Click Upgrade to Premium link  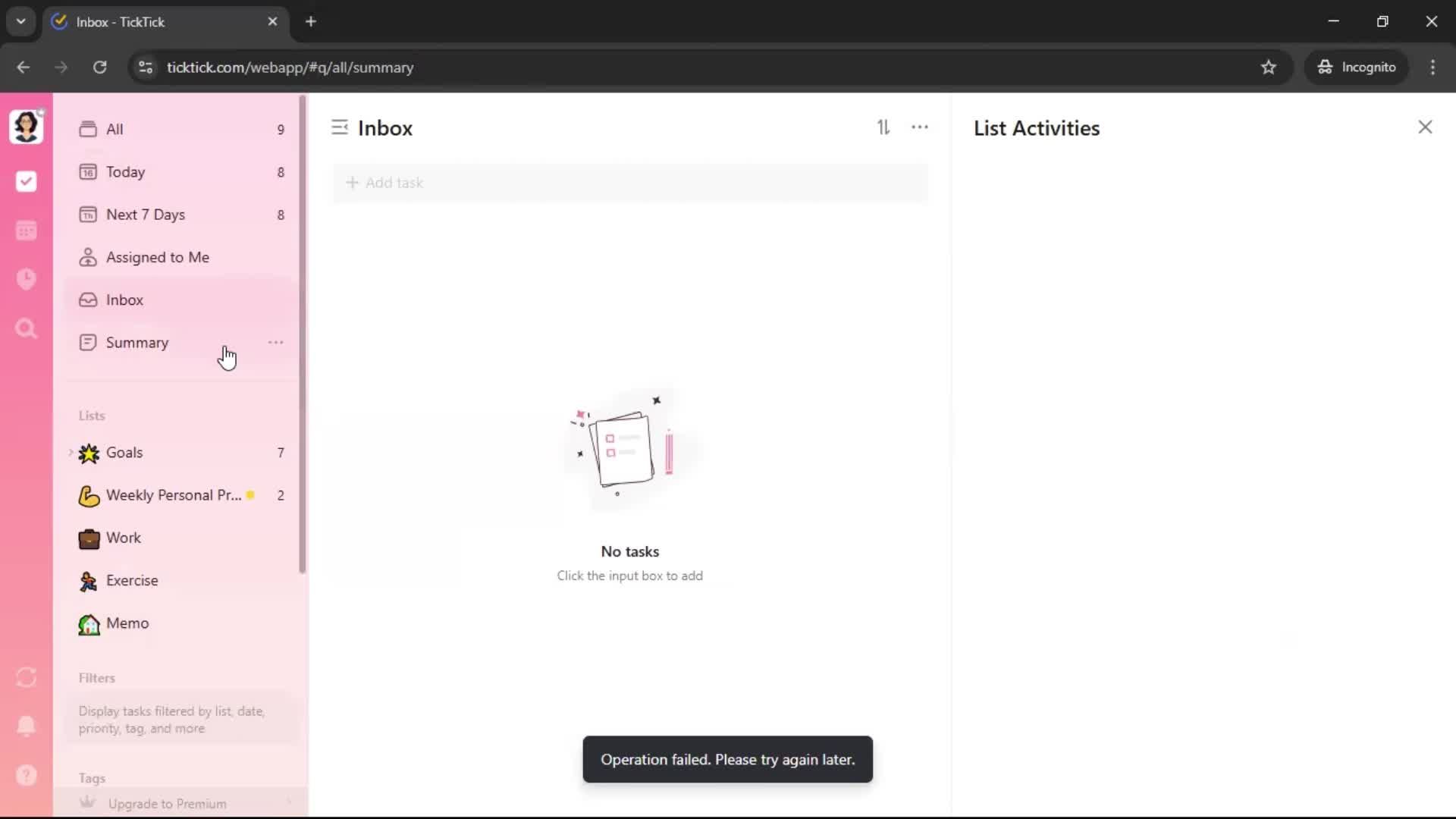coord(167,804)
